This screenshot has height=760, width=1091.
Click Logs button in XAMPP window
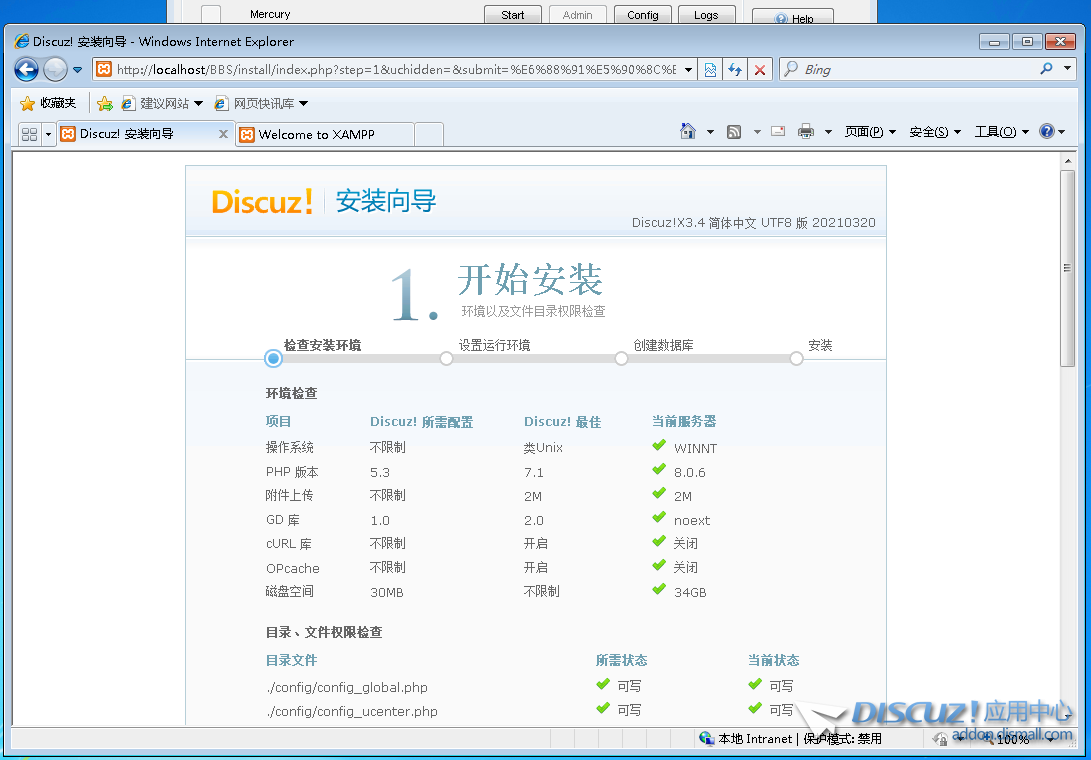(706, 15)
